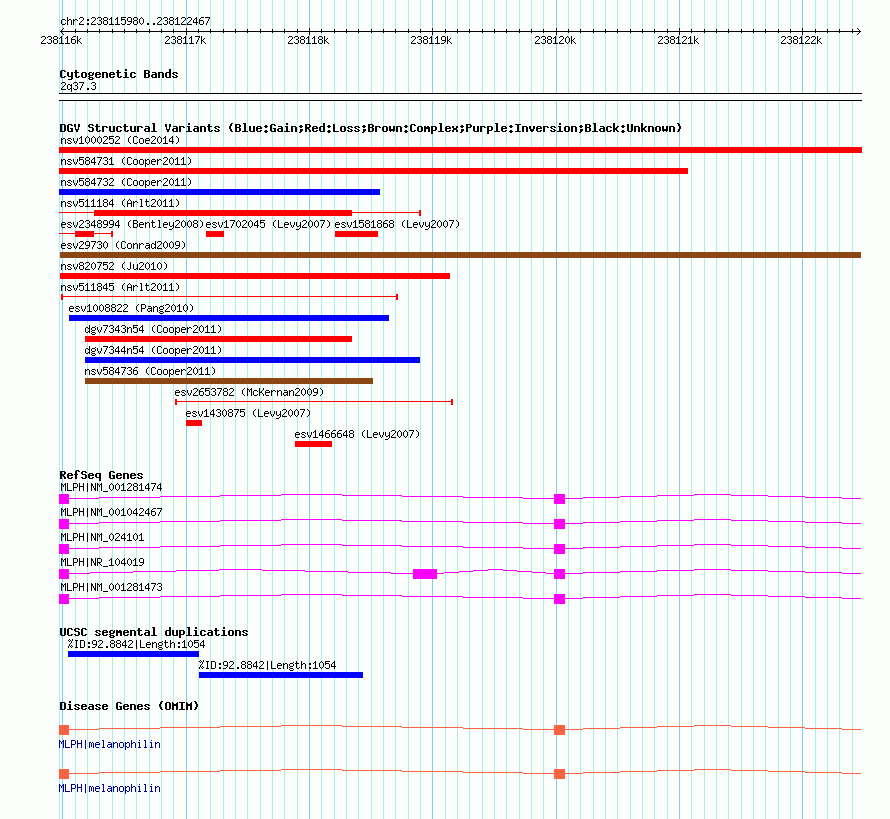Click the 238122k ruler label
890x819 pixels.
pos(801,40)
